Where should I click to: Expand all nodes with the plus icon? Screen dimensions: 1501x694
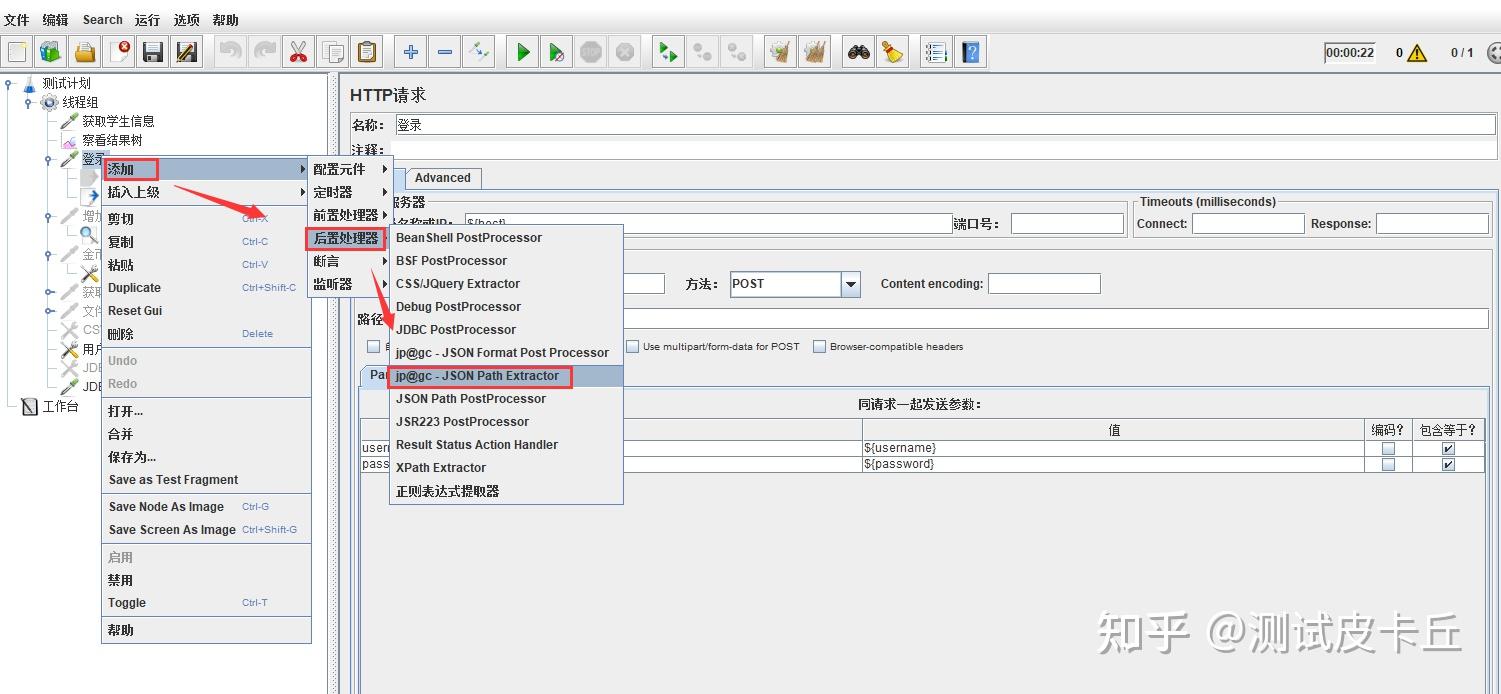tap(410, 52)
